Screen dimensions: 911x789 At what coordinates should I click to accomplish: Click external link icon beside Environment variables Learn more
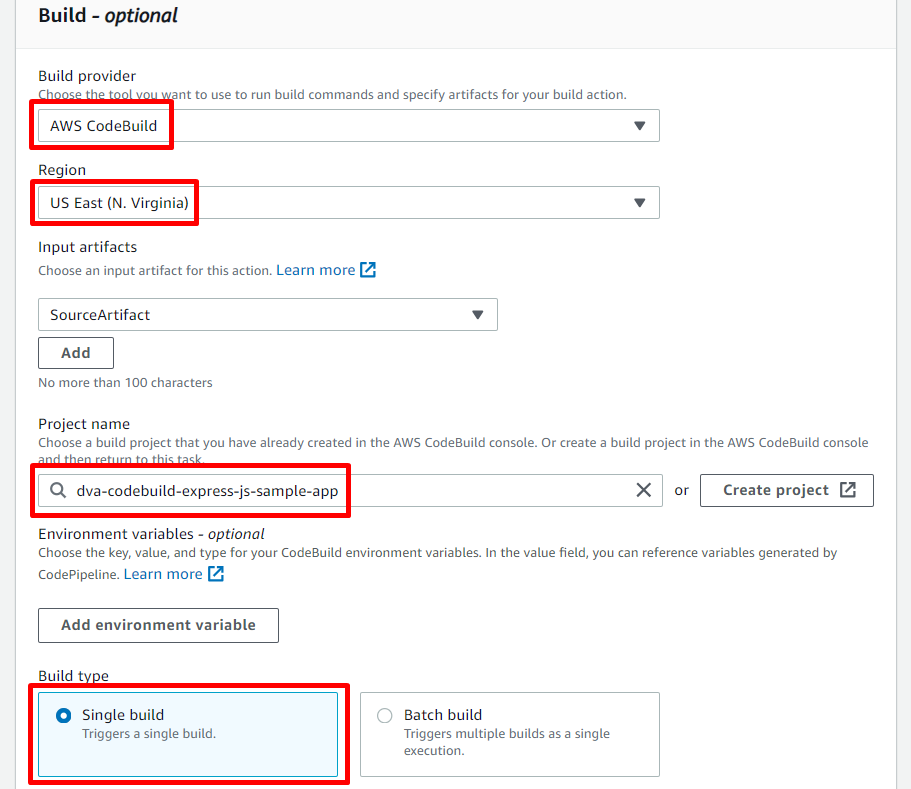click(216, 573)
